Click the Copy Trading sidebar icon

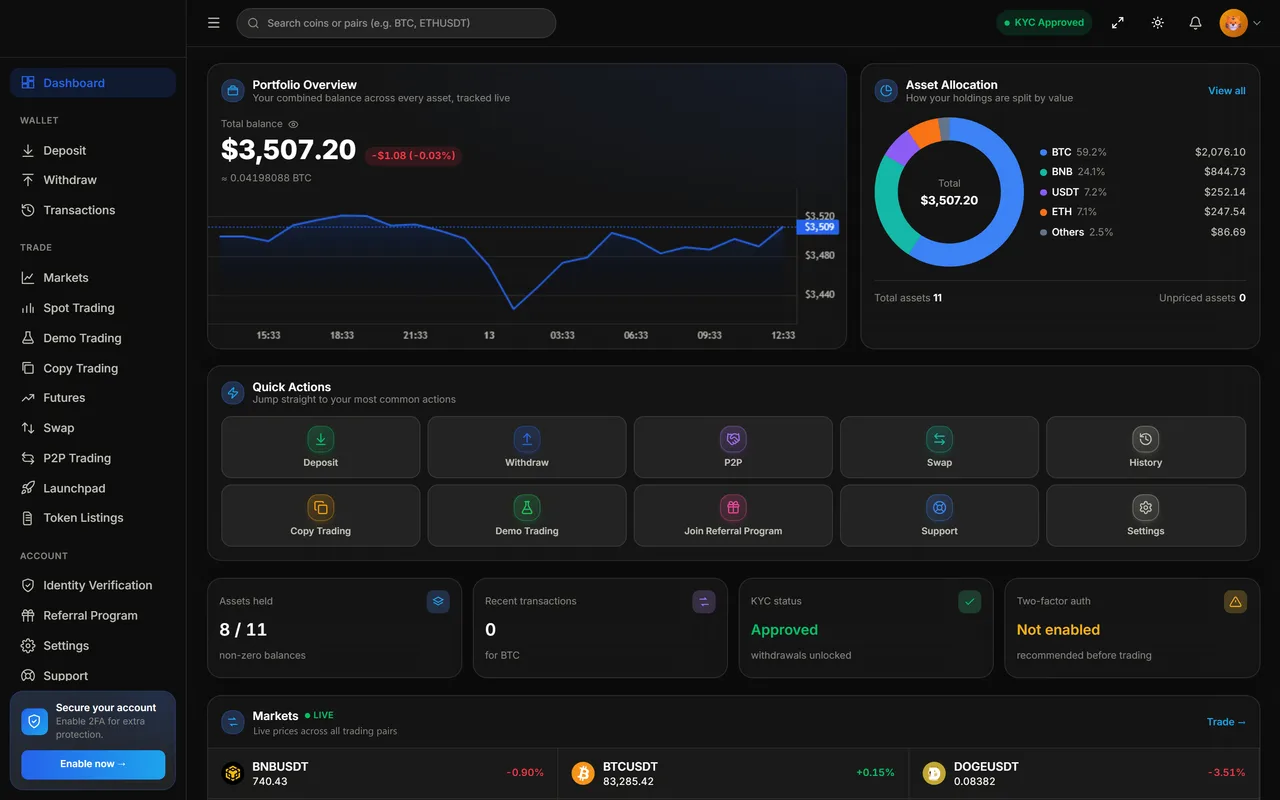point(28,368)
